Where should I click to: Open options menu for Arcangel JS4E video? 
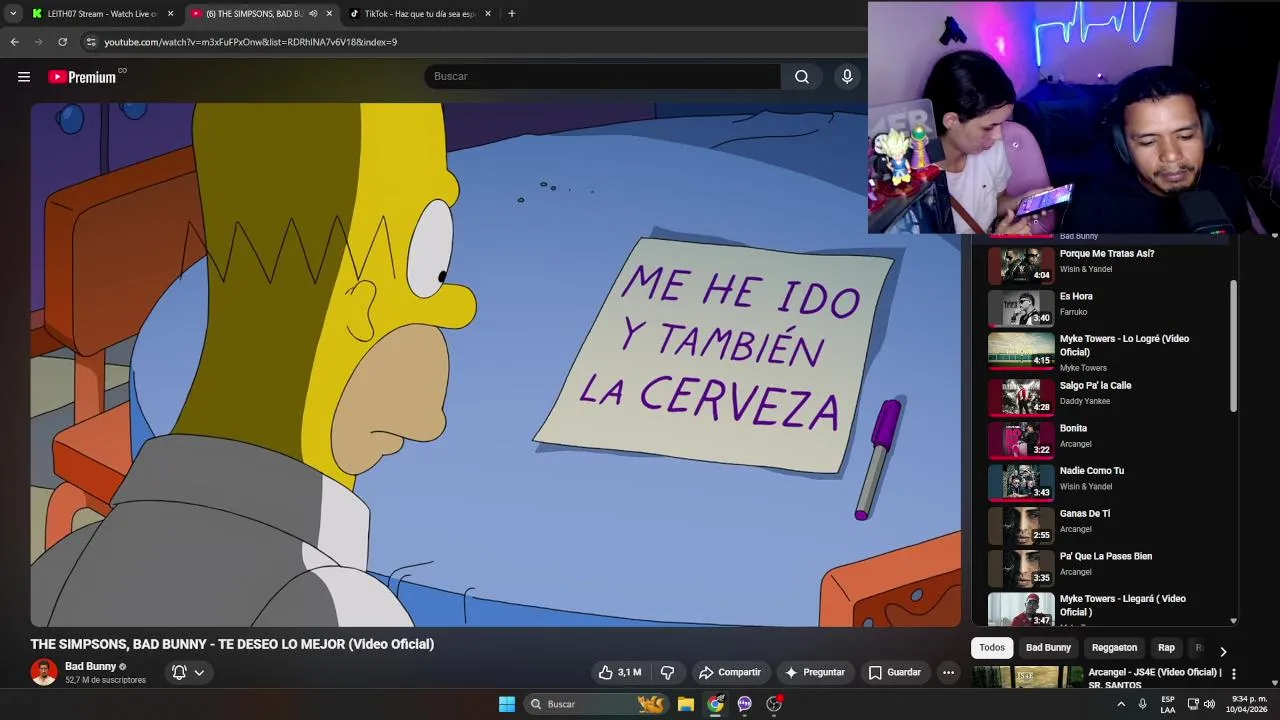click(1233, 674)
